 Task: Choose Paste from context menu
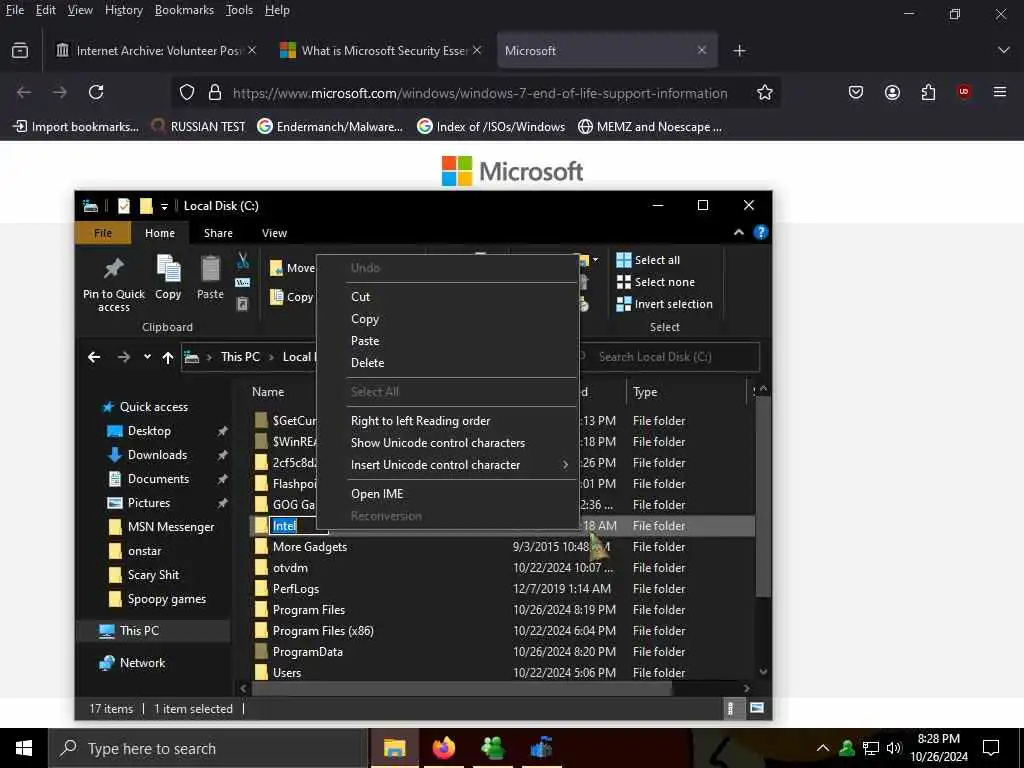(365, 341)
